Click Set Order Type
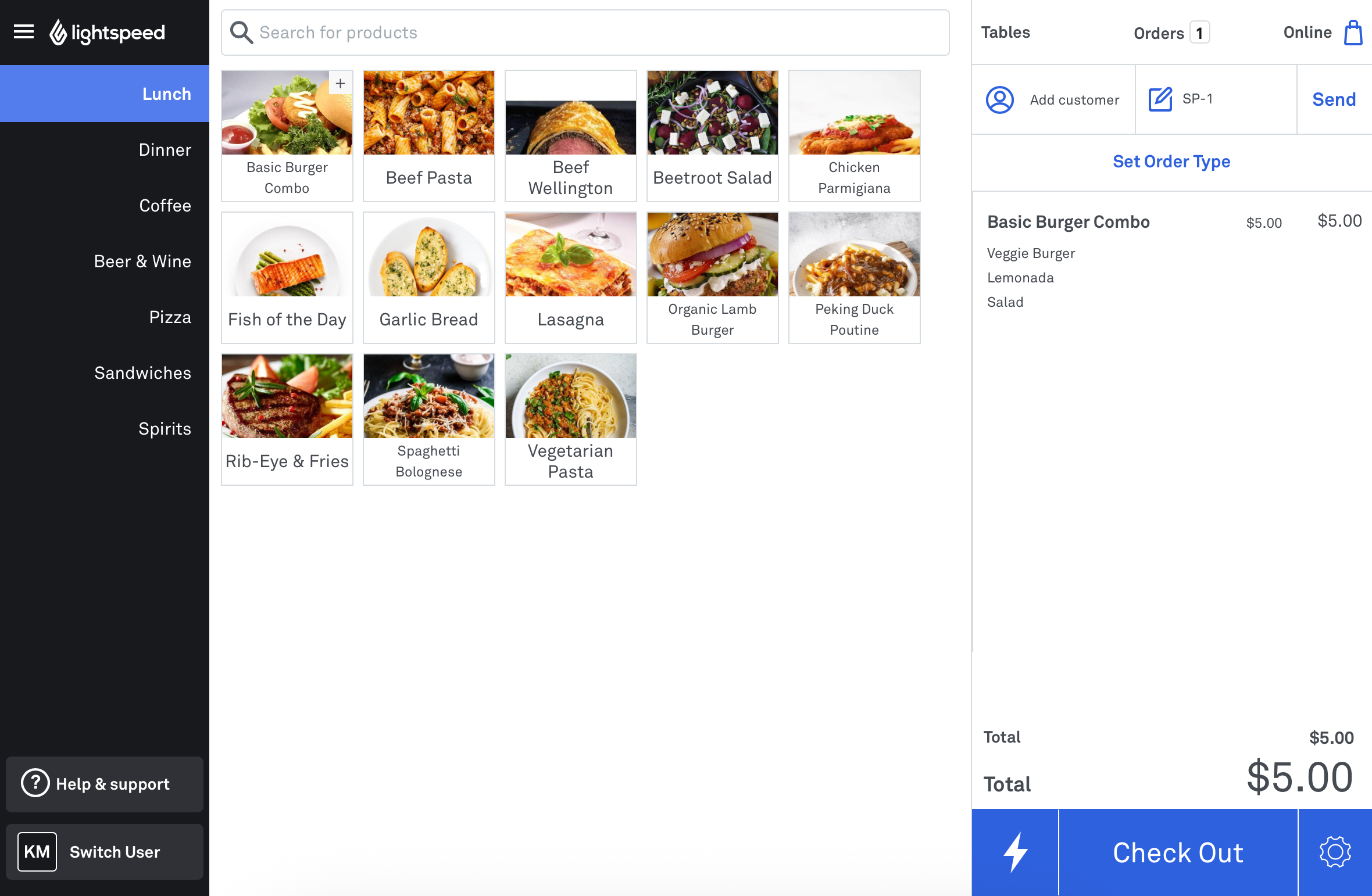This screenshot has height=896, width=1372. tap(1171, 162)
